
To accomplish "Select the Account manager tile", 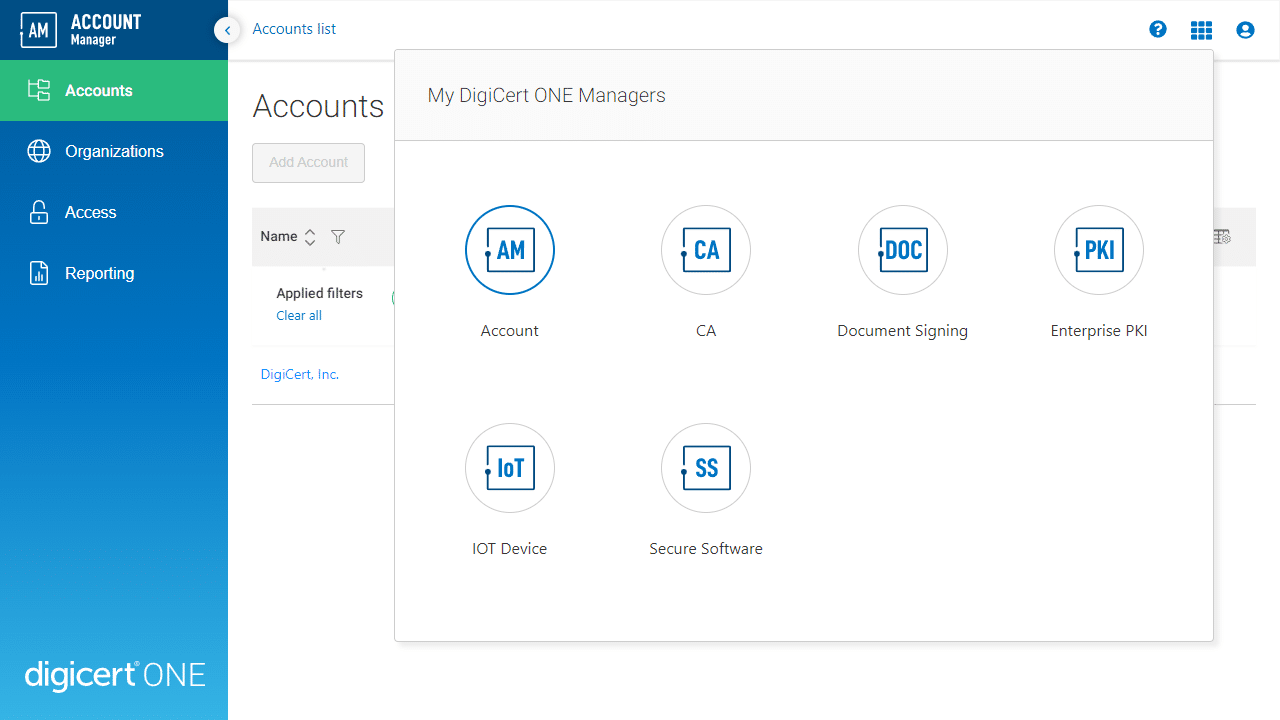I will (509, 250).
